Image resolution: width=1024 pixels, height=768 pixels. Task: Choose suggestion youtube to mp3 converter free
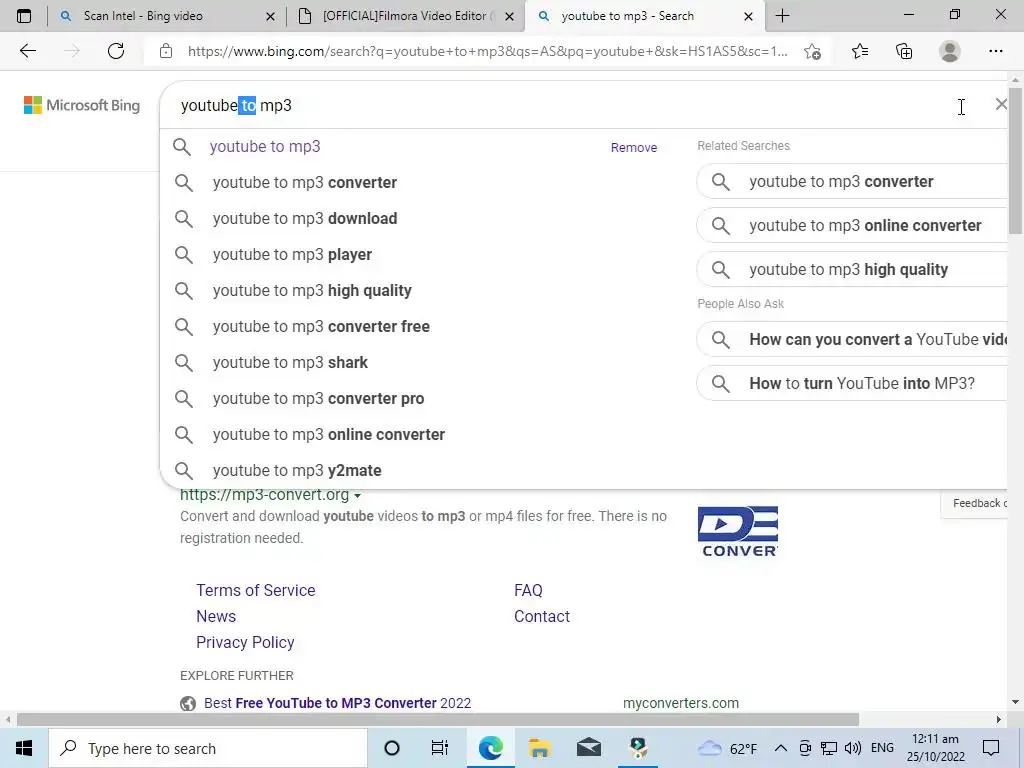(418, 326)
